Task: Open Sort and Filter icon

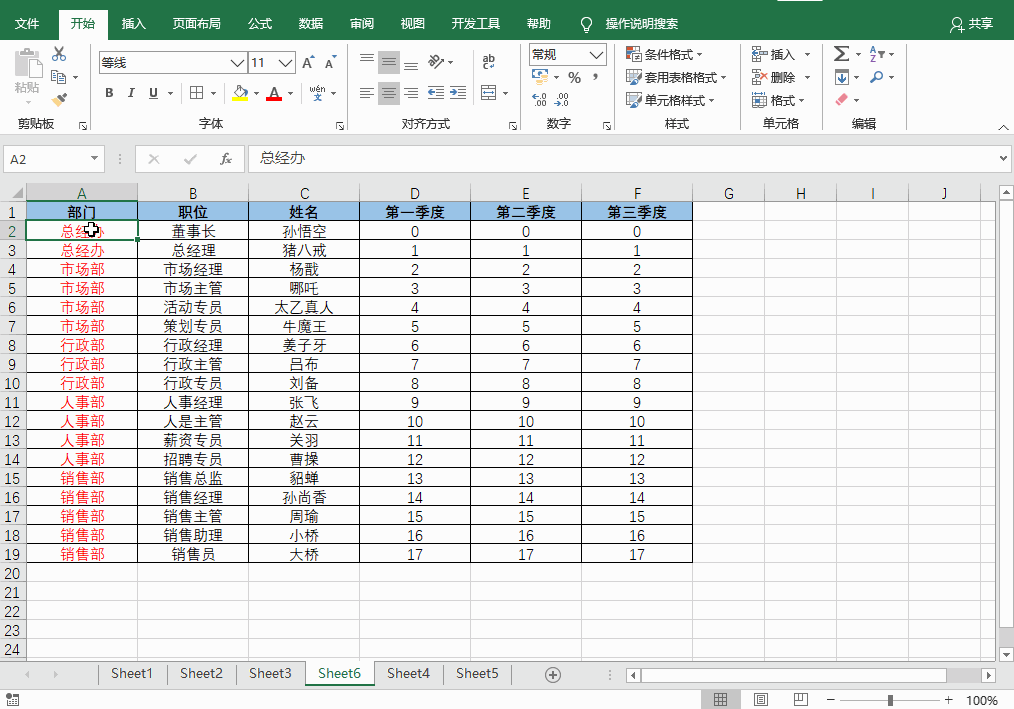Action: tap(876, 54)
